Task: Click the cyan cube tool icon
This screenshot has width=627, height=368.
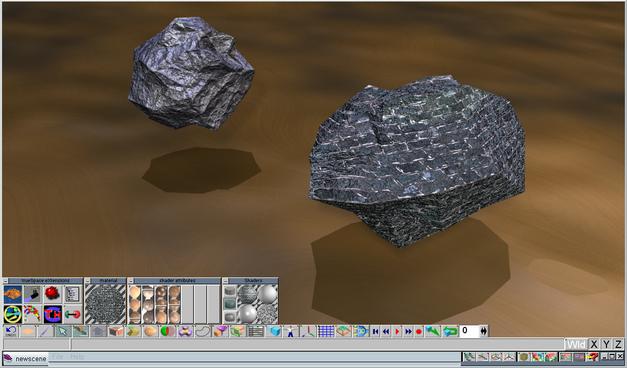Action: point(275,331)
